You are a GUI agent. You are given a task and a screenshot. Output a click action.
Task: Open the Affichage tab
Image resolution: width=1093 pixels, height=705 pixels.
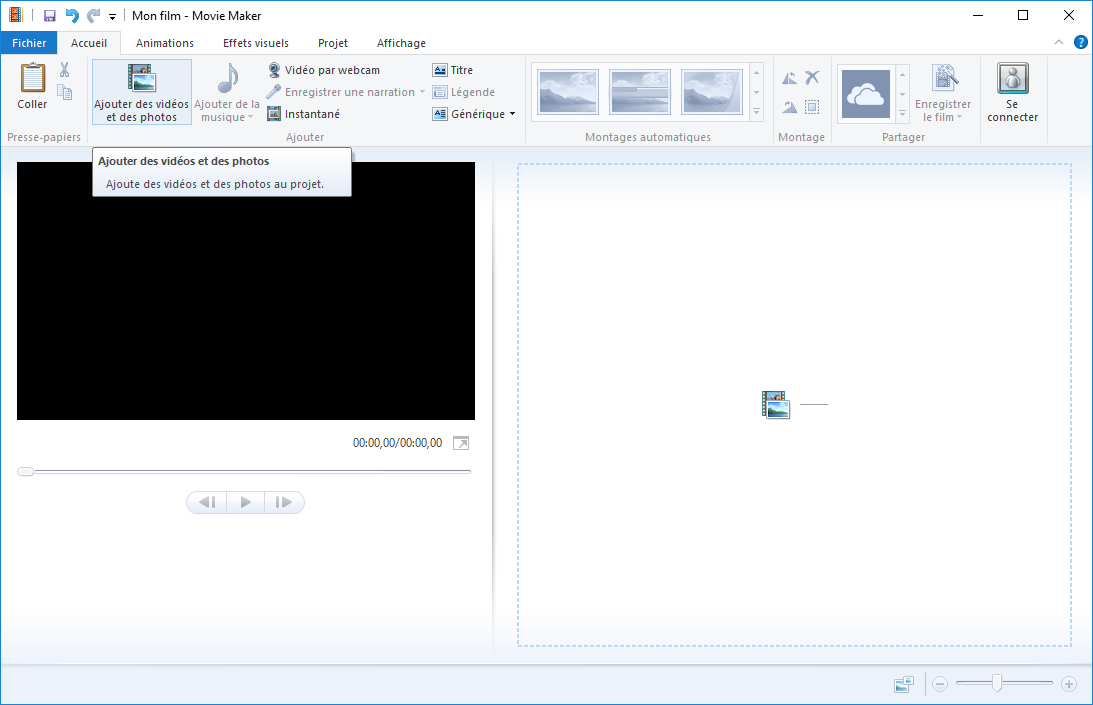coord(402,43)
